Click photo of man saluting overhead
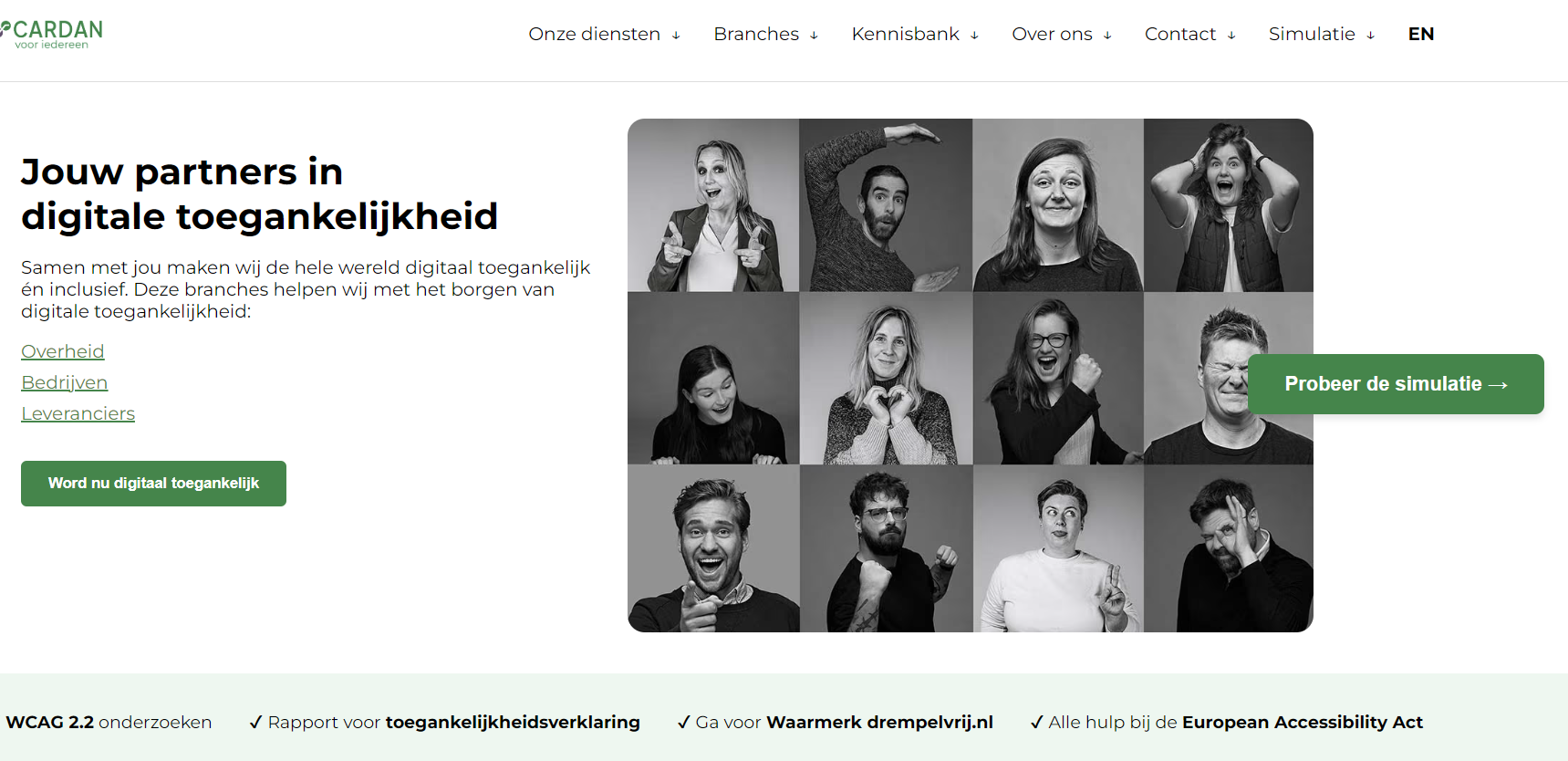This screenshot has height=761, width=1568. (x=886, y=205)
